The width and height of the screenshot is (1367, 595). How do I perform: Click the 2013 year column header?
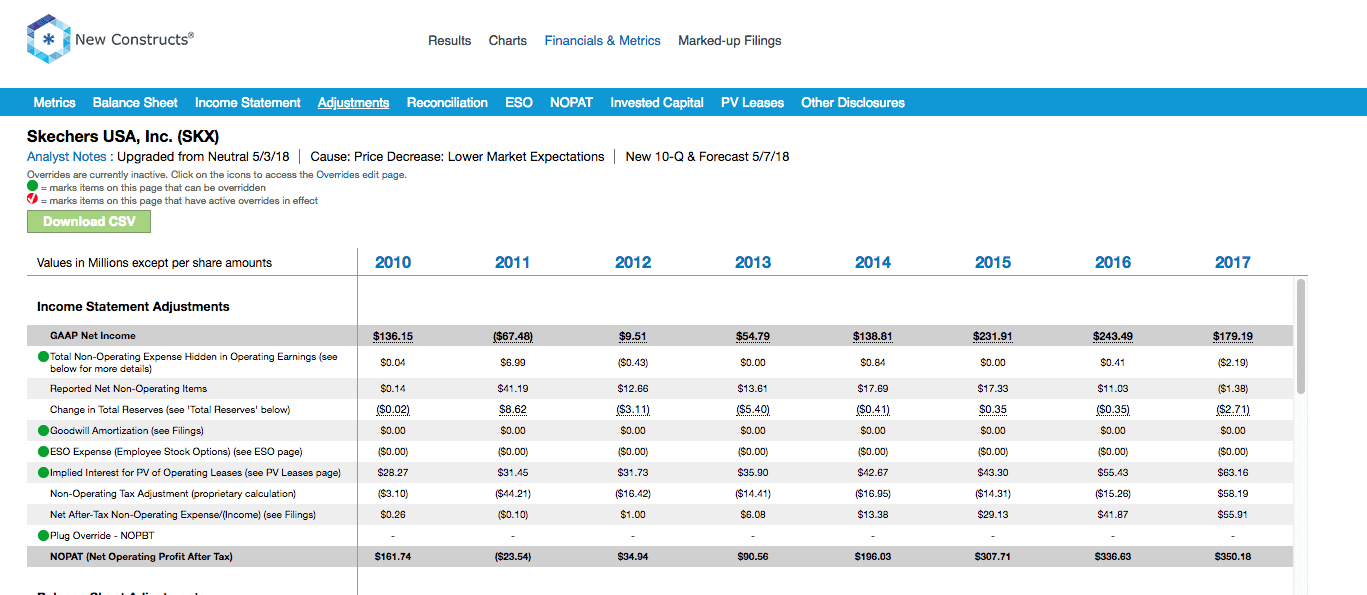point(753,262)
